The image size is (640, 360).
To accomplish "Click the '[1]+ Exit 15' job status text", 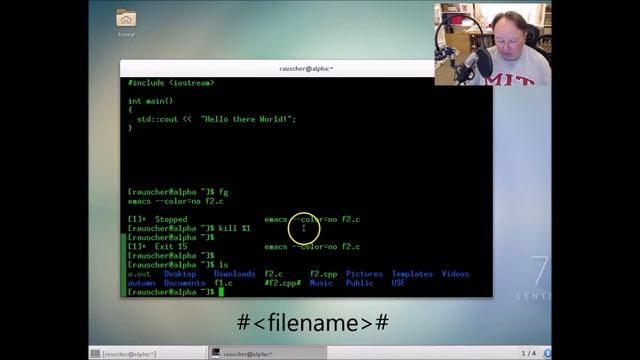I will coord(158,247).
